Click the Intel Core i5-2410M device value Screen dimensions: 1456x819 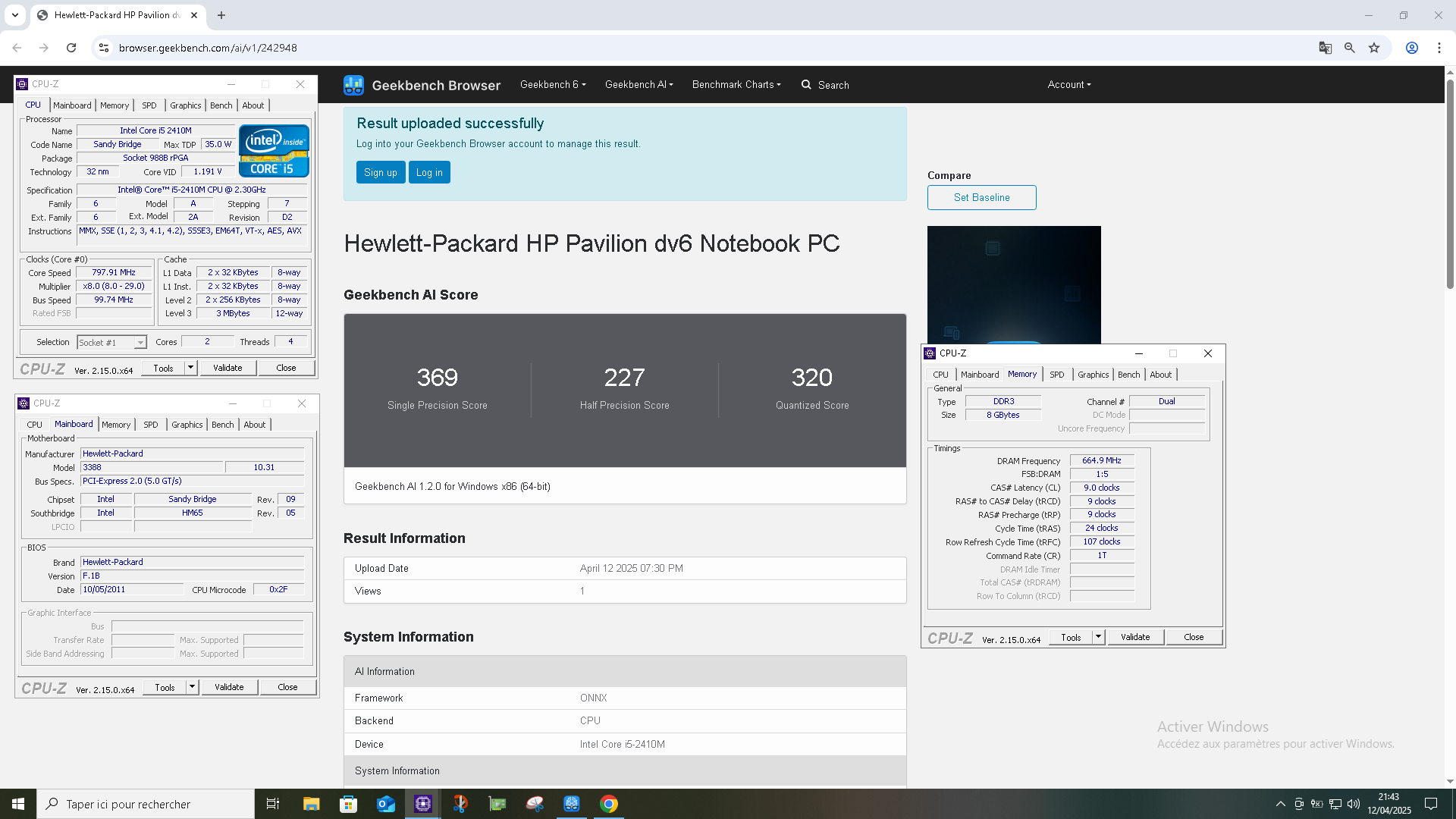tap(623, 744)
